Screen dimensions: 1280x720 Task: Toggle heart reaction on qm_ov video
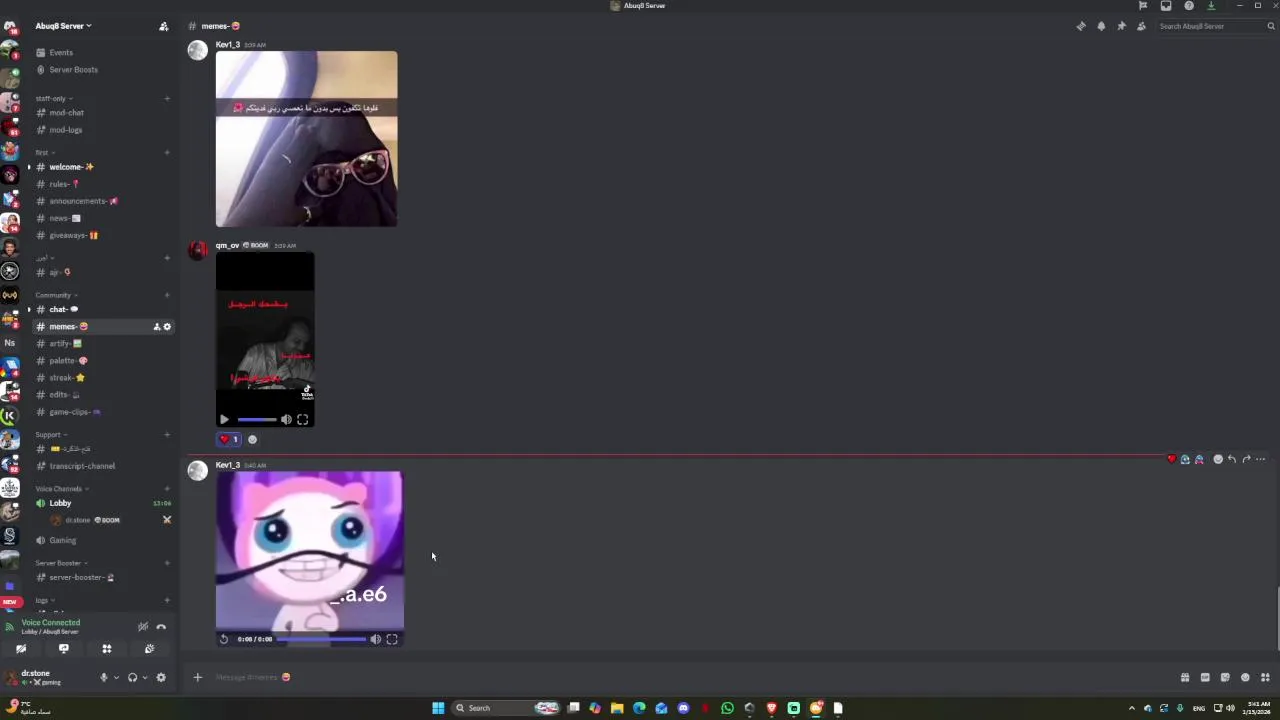(229, 439)
